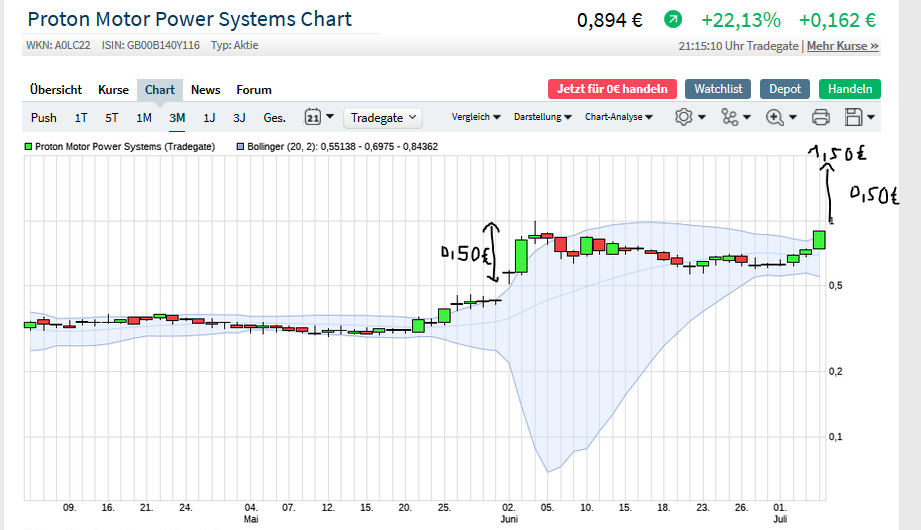Click the green Handeln button
Screen dimensions: 921x530
[849, 89]
